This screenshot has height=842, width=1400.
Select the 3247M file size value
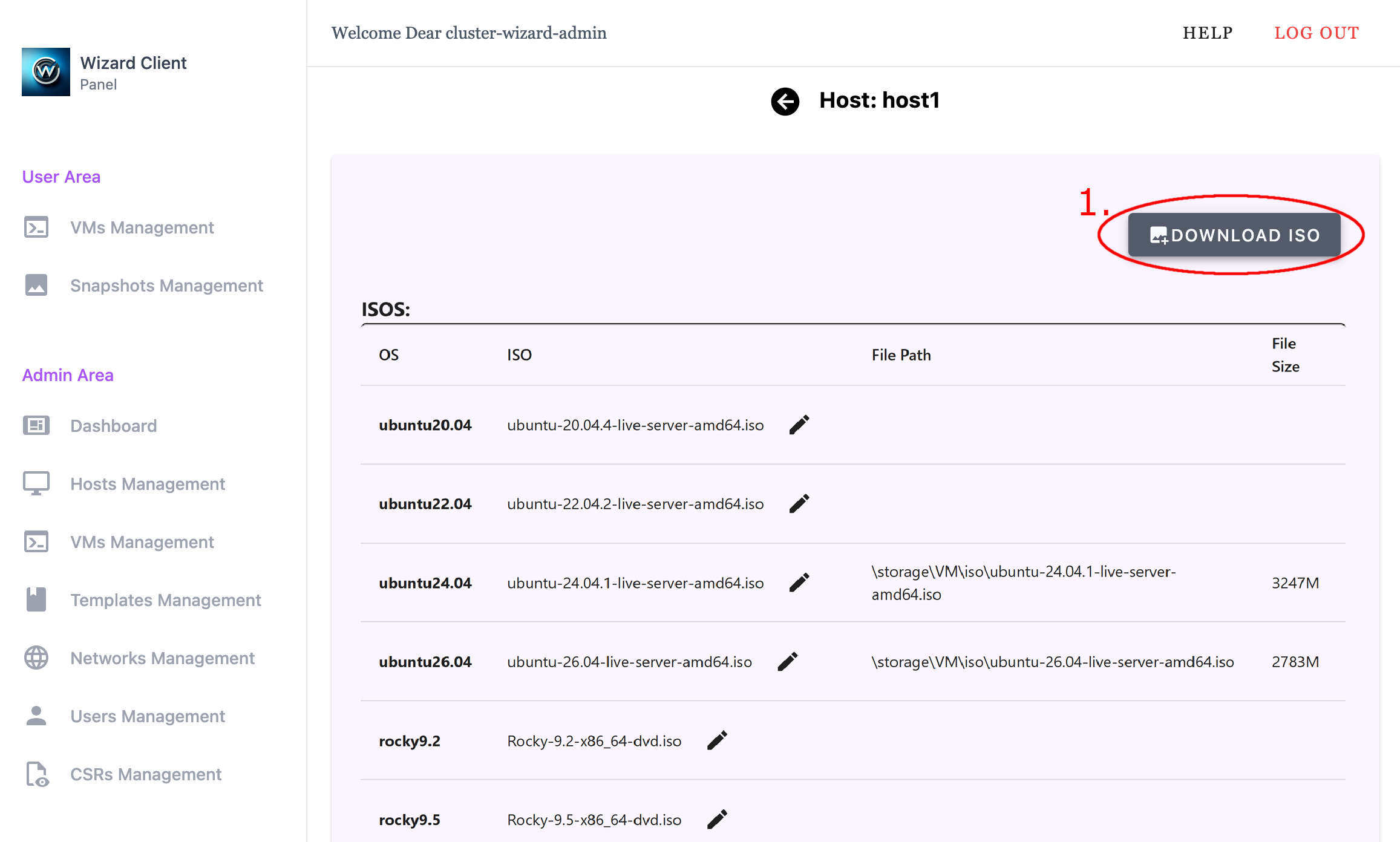1295,583
